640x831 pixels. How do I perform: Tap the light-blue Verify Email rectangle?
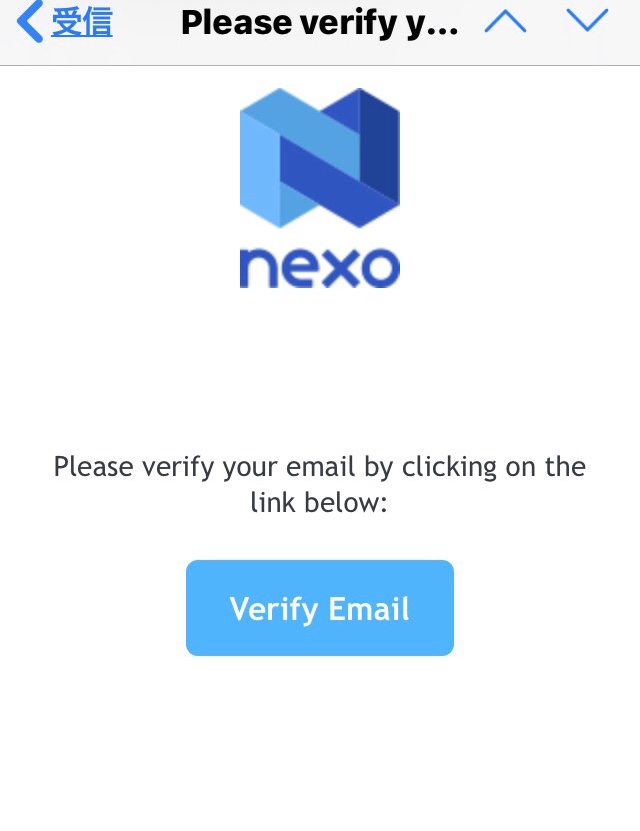click(319, 608)
